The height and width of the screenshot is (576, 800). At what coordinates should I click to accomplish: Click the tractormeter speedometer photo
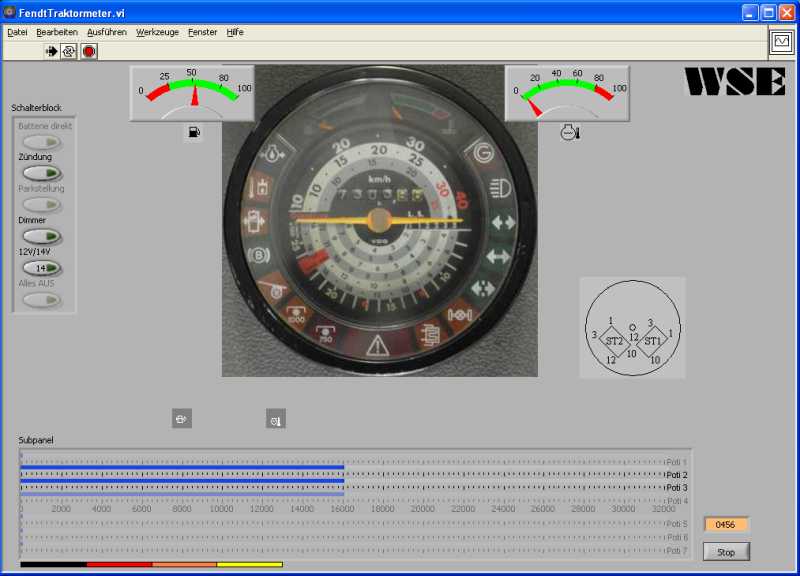pyautogui.click(x=380, y=220)
